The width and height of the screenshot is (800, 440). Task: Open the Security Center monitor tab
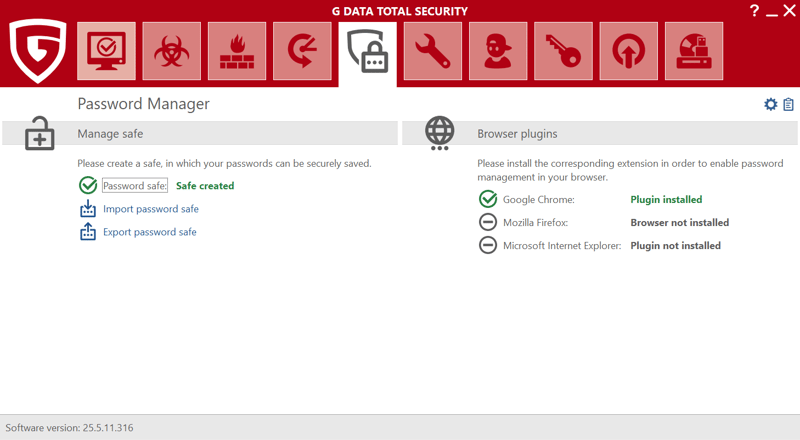click(107, 51)
